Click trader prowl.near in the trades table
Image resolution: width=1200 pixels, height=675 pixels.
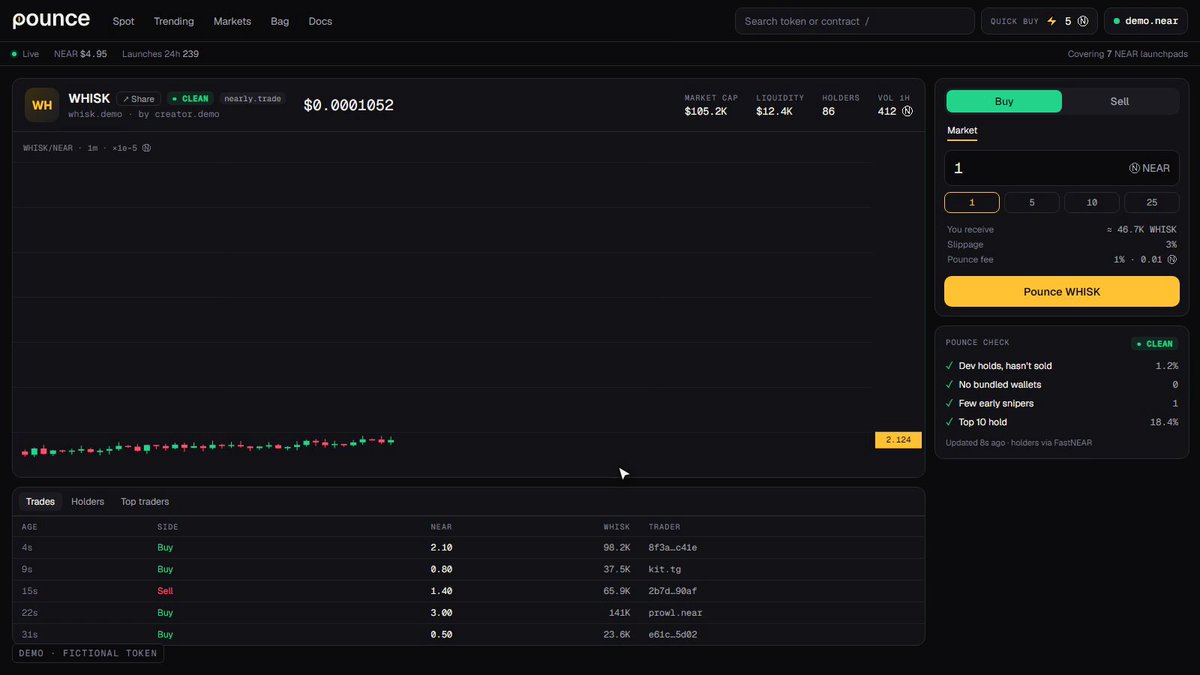point(675,613)
